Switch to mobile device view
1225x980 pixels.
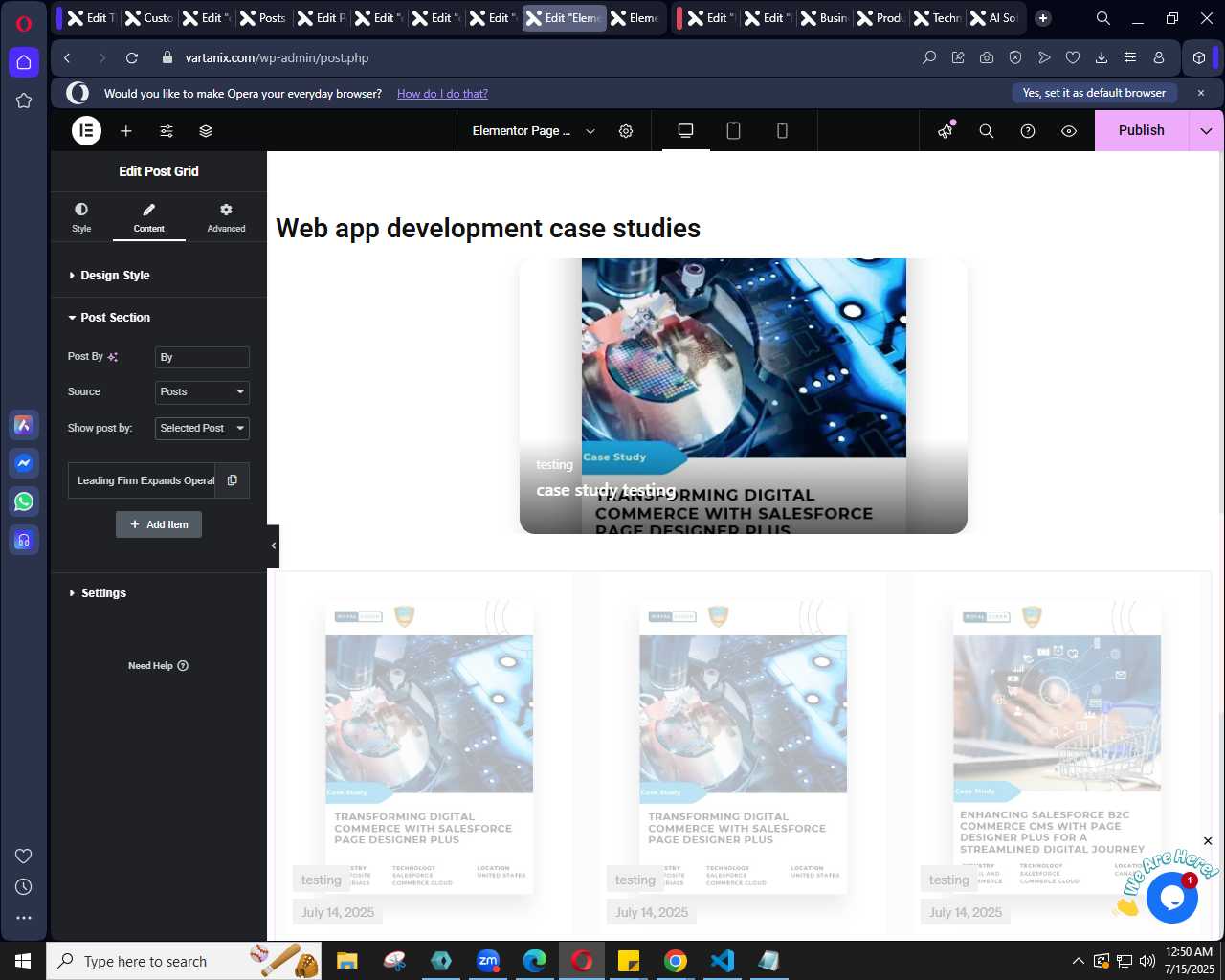pyautogui.click(x=782, y=131)
